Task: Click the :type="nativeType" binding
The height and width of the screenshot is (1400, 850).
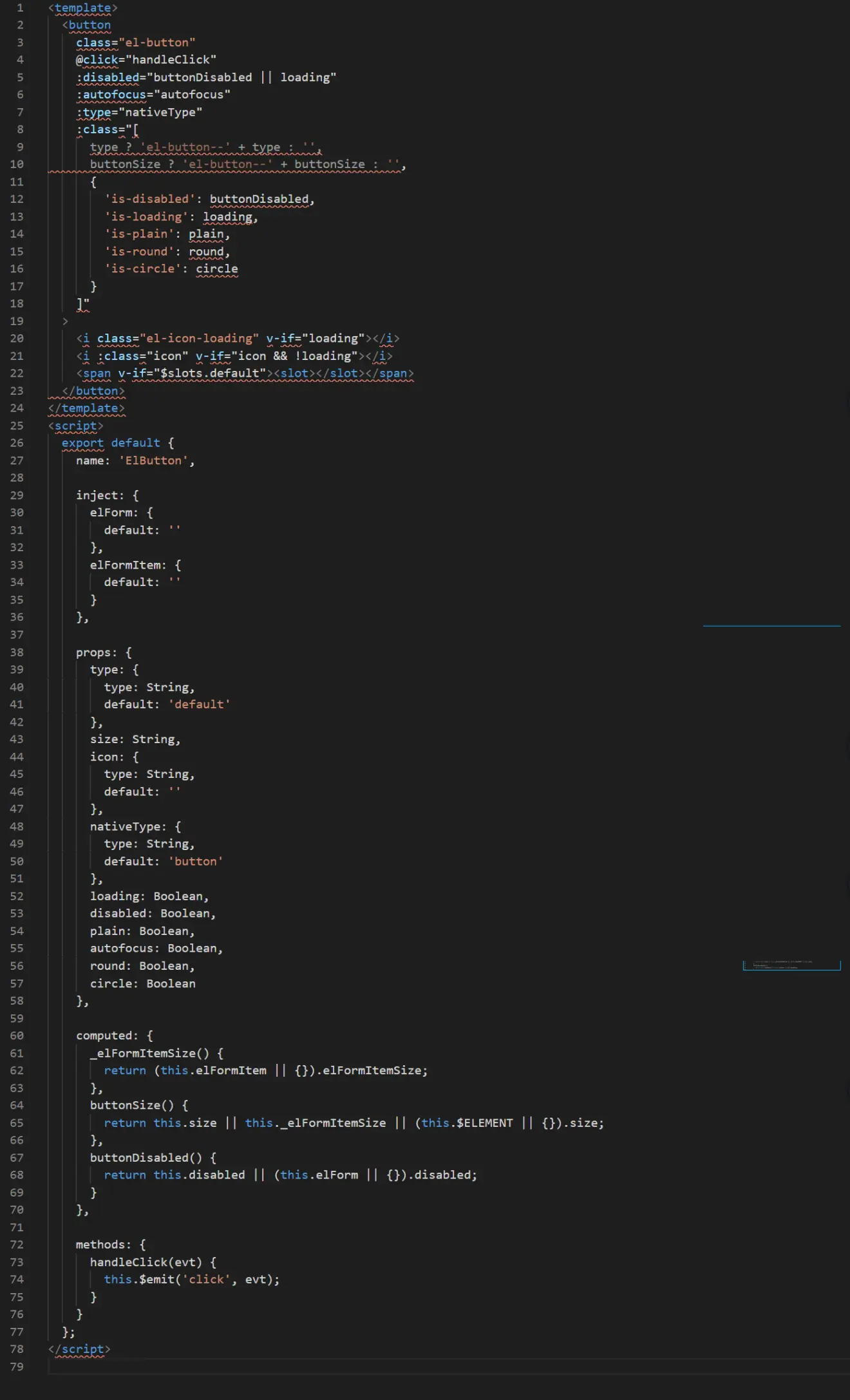Action: pyautogui.click(x=139, y=112)
